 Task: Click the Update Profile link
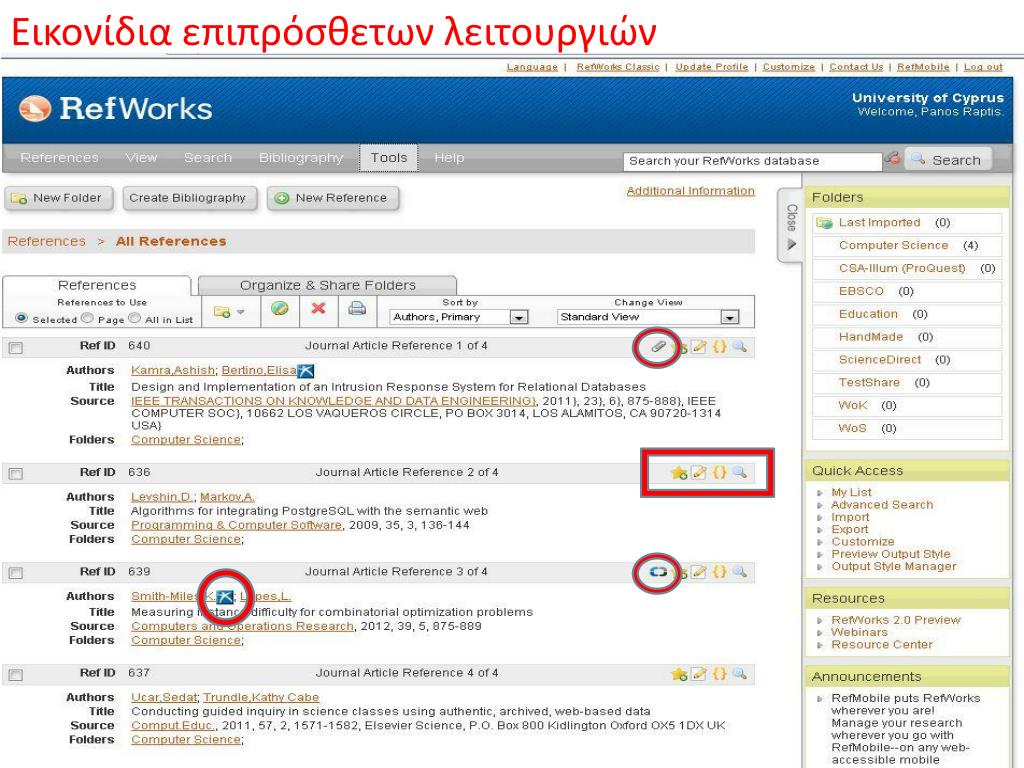pos(712,67)
